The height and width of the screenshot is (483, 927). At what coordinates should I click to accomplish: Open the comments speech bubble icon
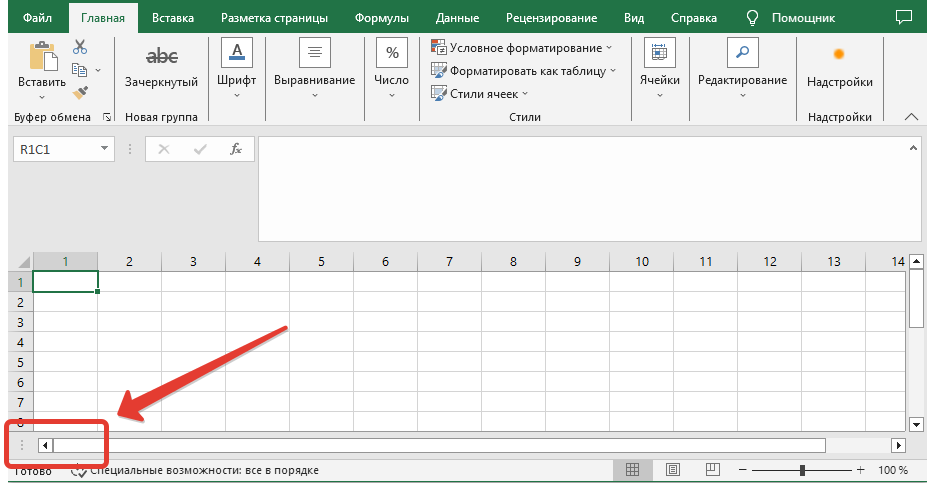[x=903, y=17]
